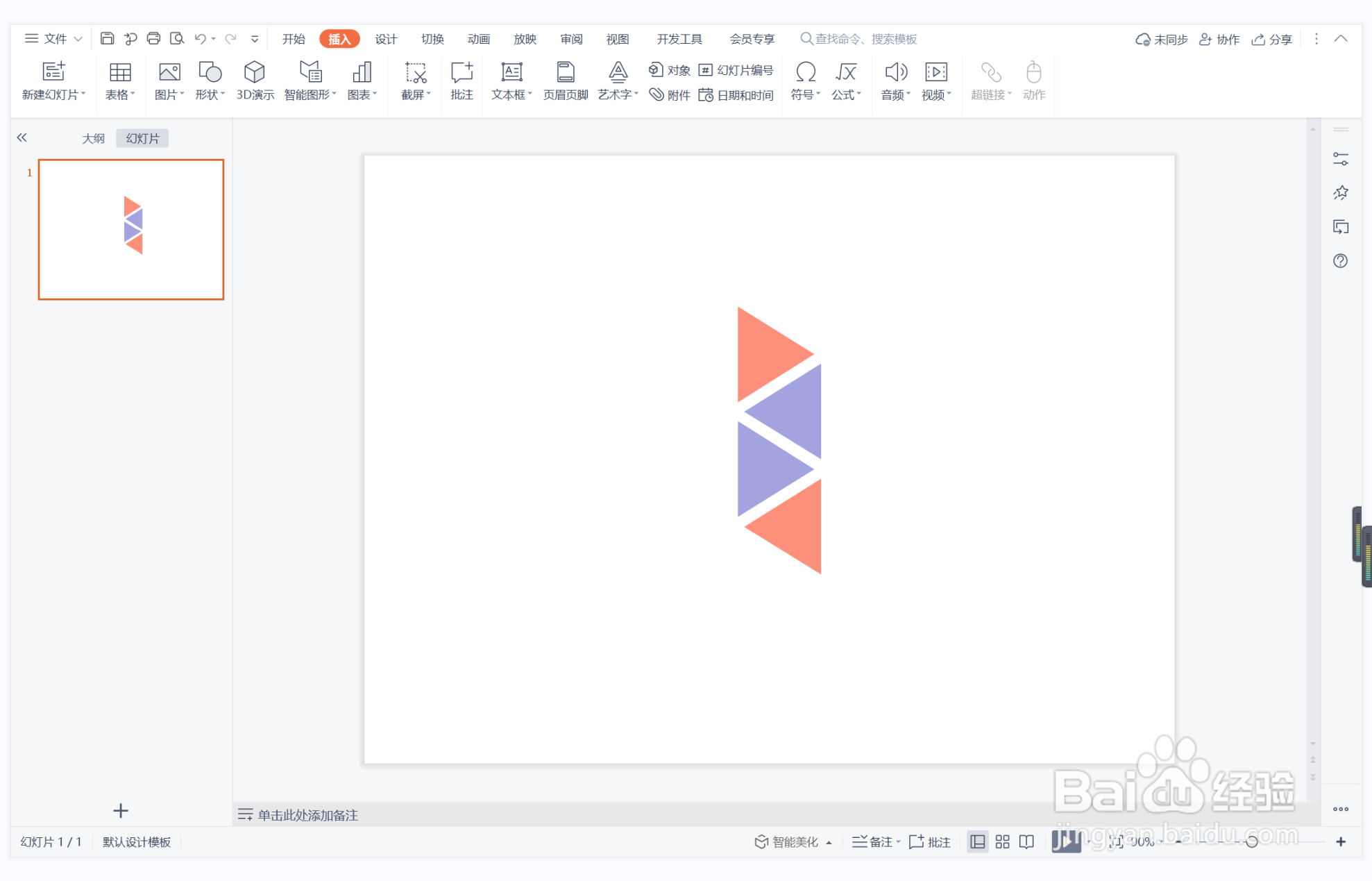Collapse the slide panel with double chevron
Viewport: 1372px width, 881px height.
click(x=22, y=137)
